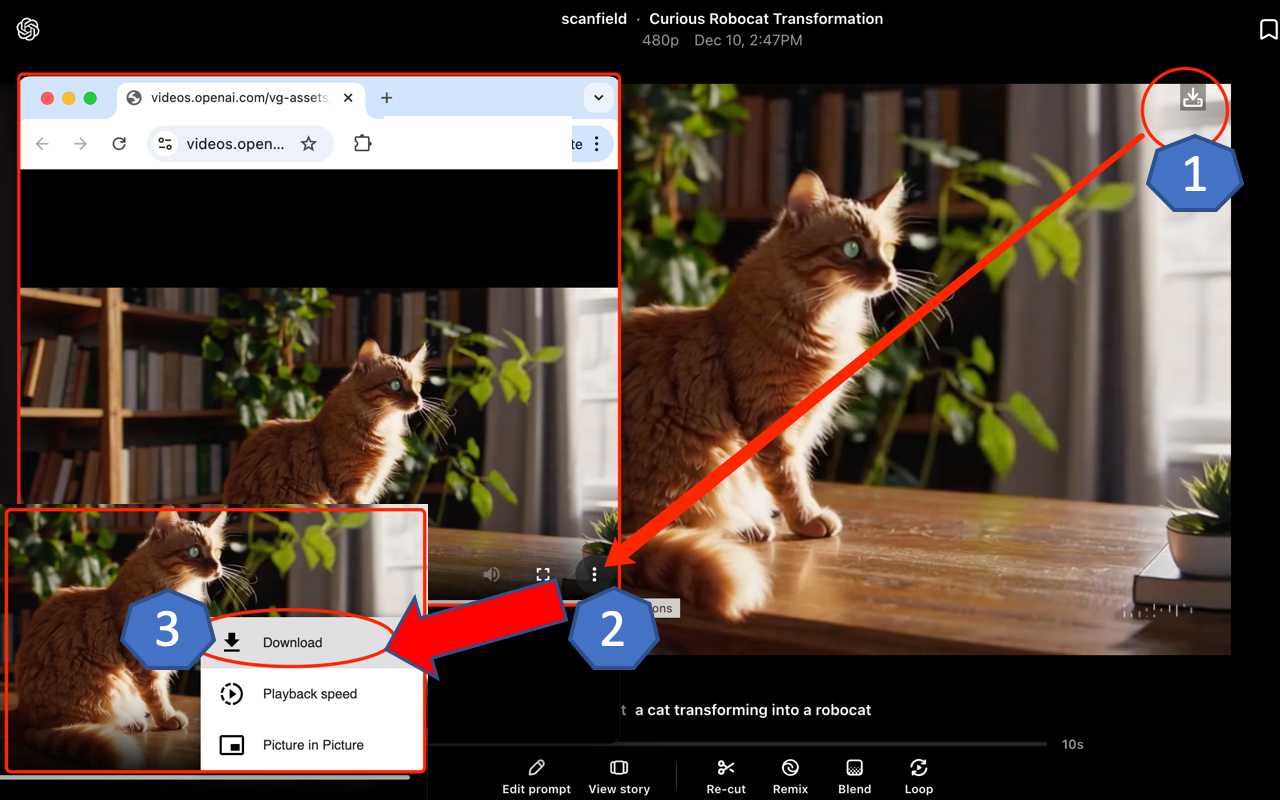Viewport: 1280px width, 800px height.
Task: Open the Chrome browser menu
Action: pyautogui.click(x=595, y=143)
